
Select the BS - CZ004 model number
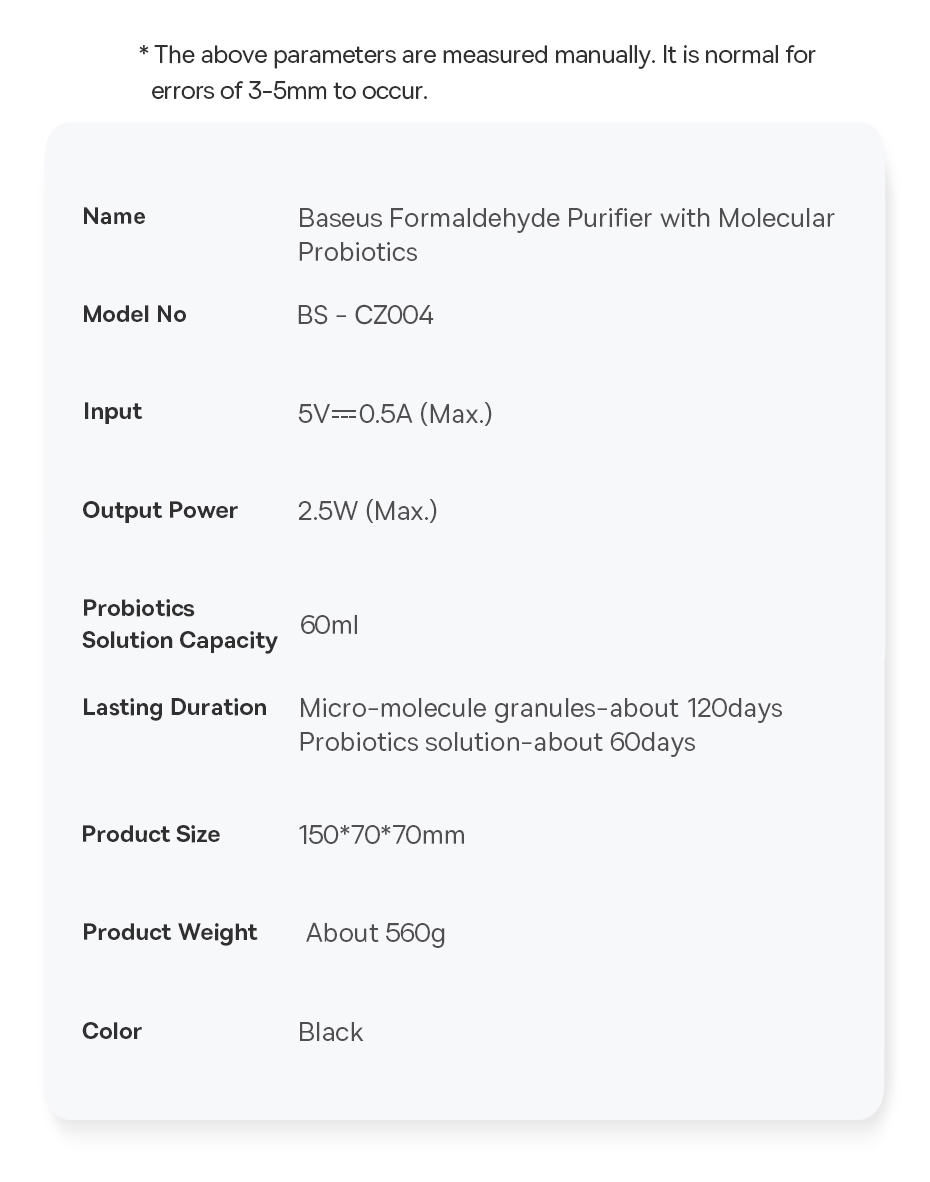(x=365, y=315)
